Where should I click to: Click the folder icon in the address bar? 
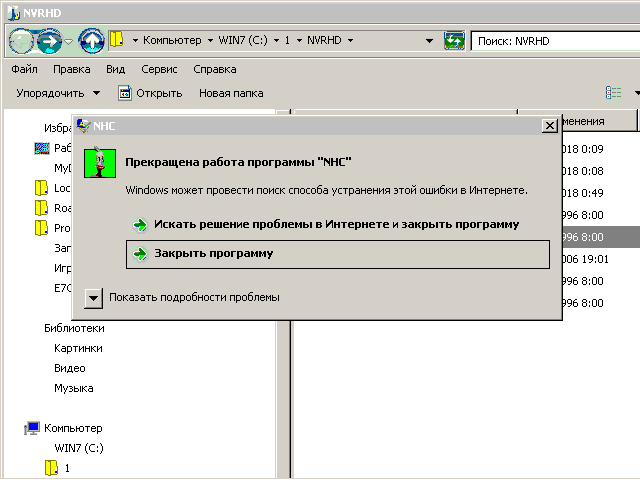click(x=117, y=39)
